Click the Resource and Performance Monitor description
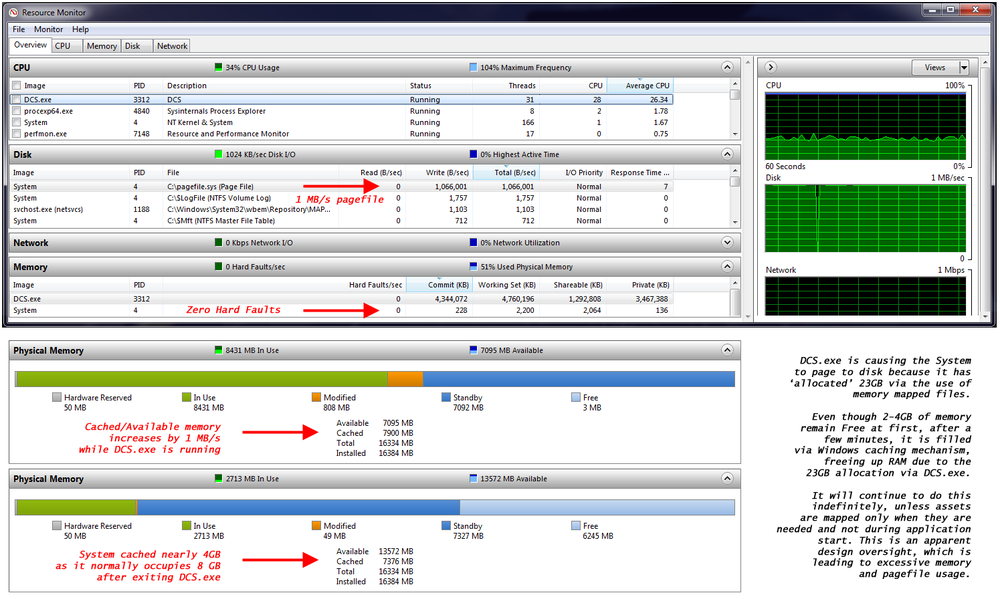The image size is (1000, 599). [228, 134]
